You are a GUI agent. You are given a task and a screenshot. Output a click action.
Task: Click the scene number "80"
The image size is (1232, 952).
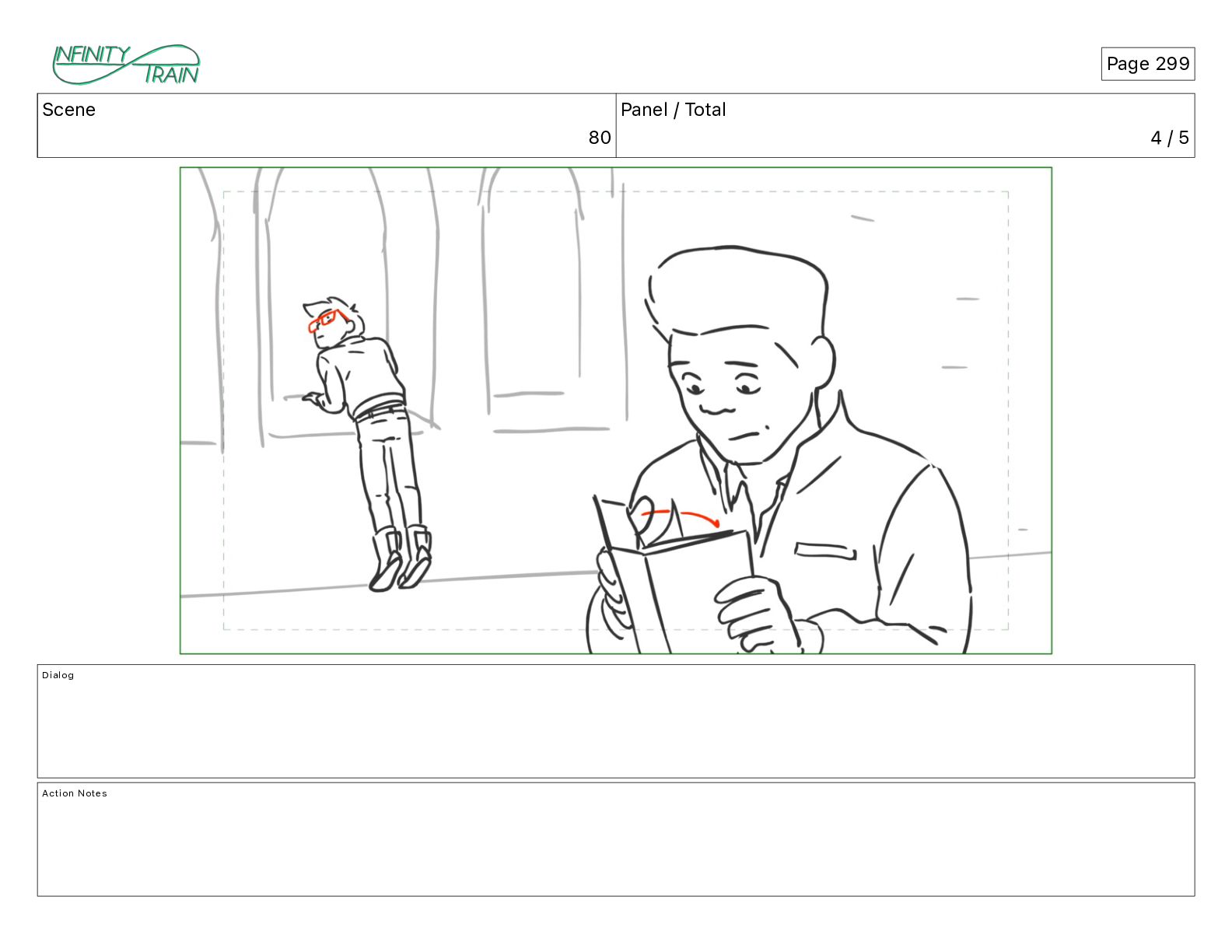coord(599,138)
